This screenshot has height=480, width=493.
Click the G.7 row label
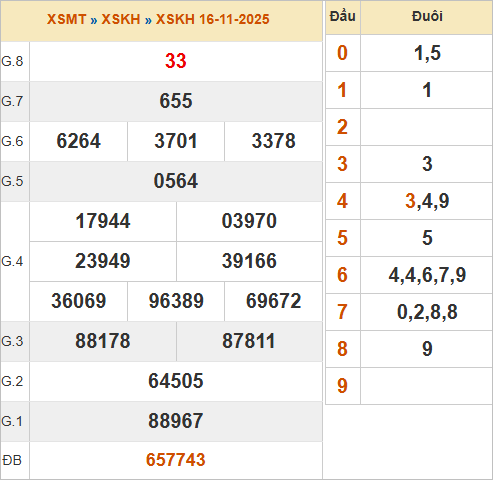tap(12, 101)
